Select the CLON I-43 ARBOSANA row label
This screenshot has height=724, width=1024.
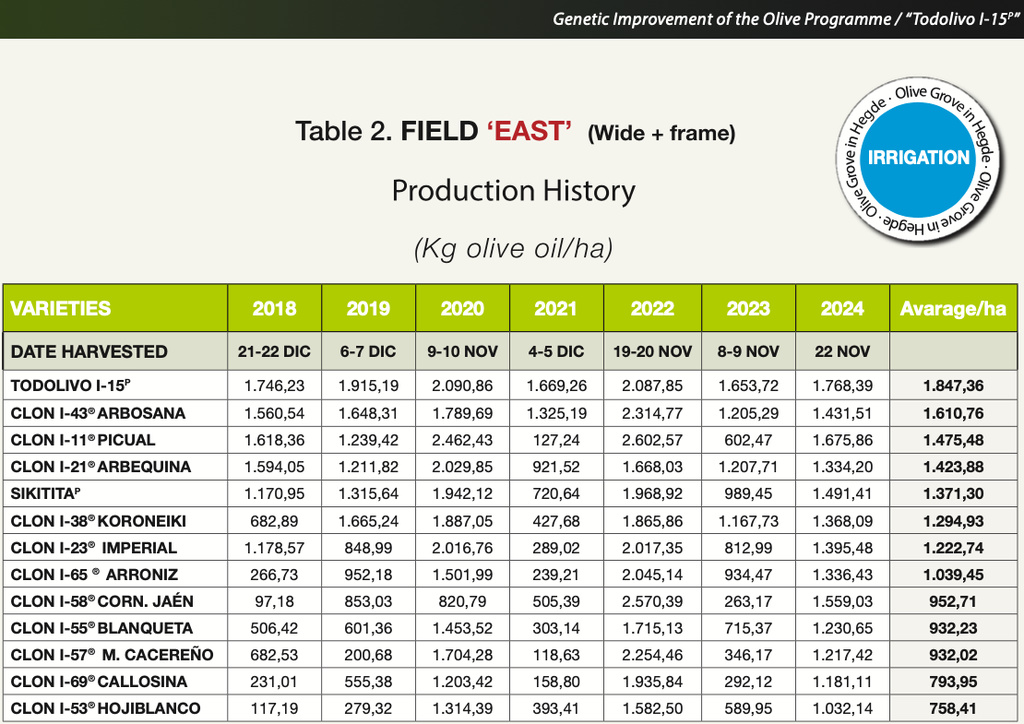98,413
